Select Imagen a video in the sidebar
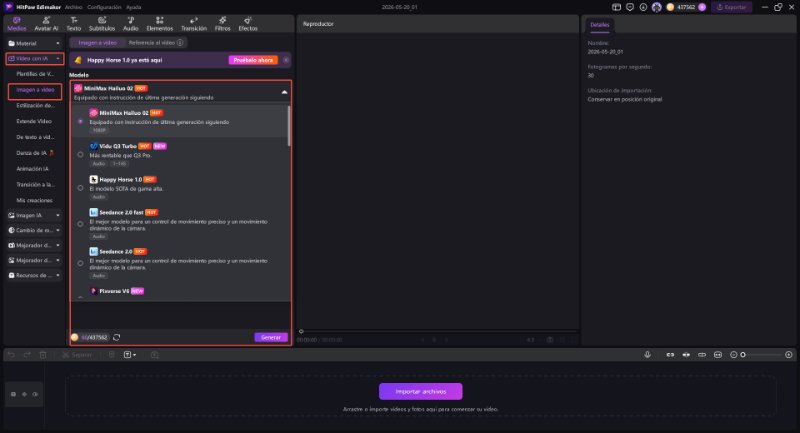This screenshot has height=433, width=800. (x=35, y=90)
